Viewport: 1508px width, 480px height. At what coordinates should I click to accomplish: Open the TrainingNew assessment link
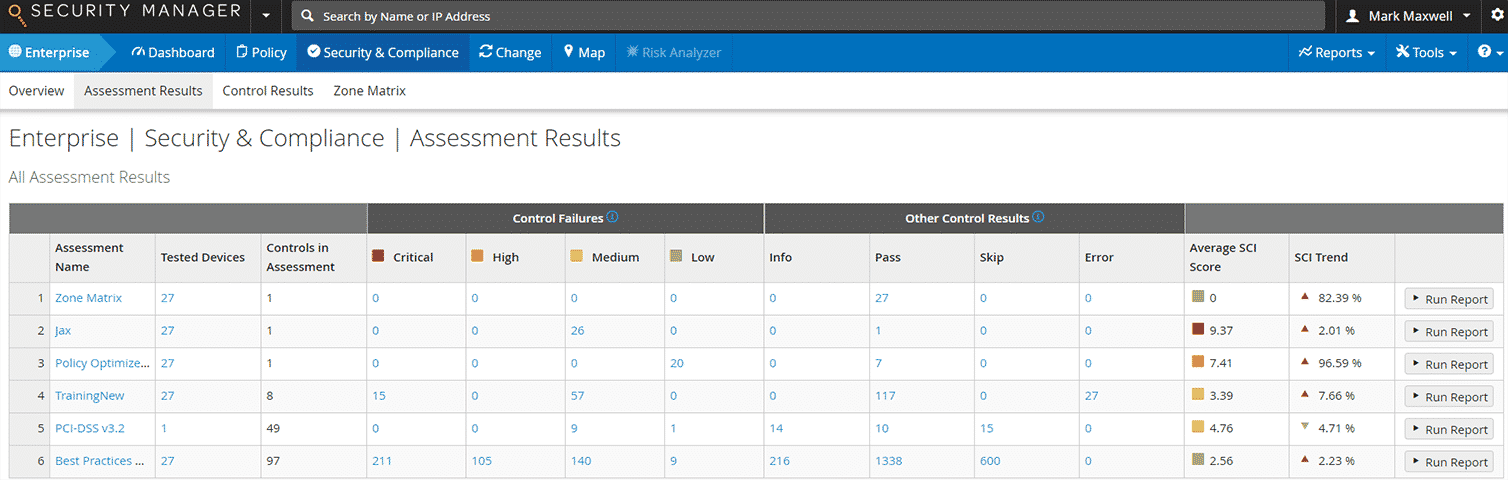[x=90, y=396]
